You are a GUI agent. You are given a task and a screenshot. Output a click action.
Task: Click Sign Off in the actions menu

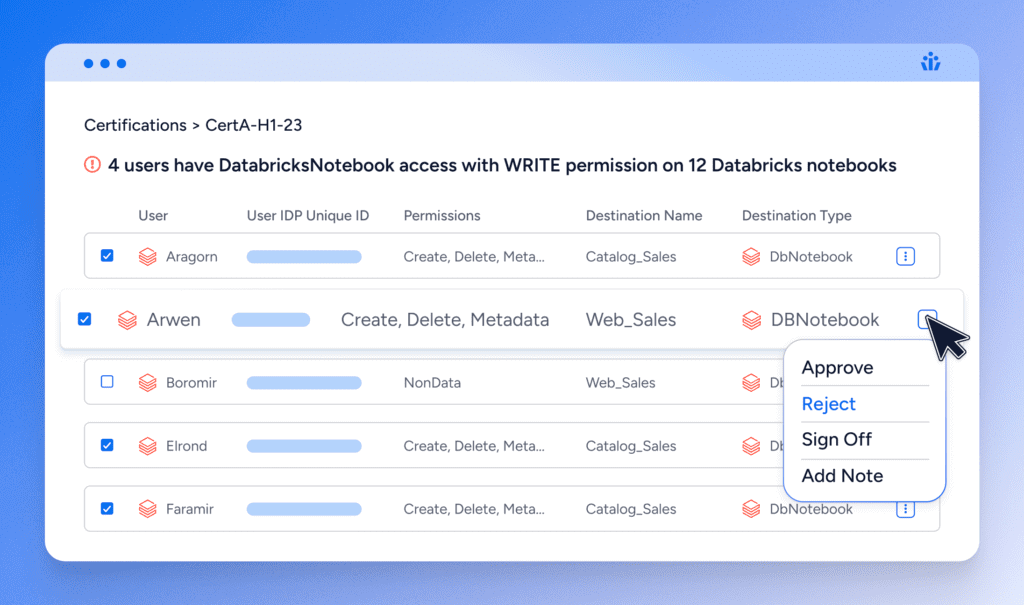click(836, 440)
